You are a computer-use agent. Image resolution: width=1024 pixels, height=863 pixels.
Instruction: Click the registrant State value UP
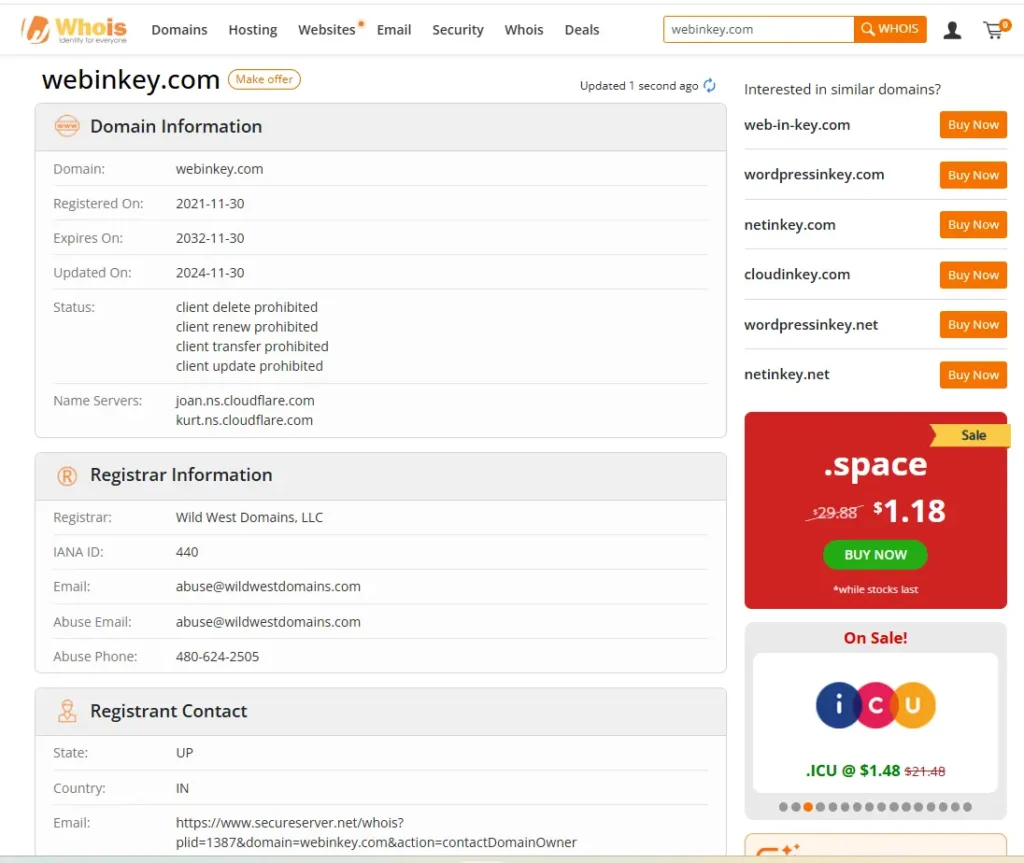(184, 753)
